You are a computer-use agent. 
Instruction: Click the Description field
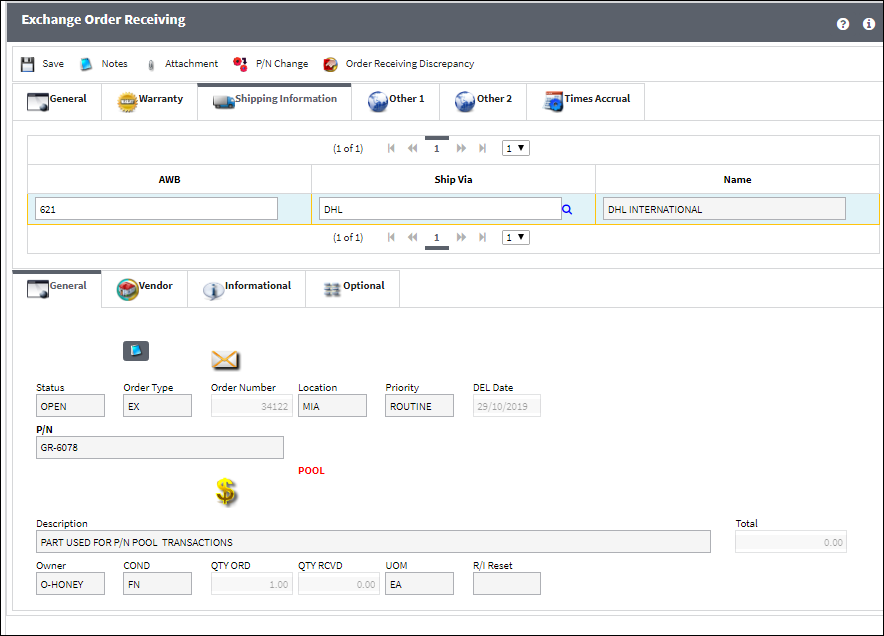[373, 542]
